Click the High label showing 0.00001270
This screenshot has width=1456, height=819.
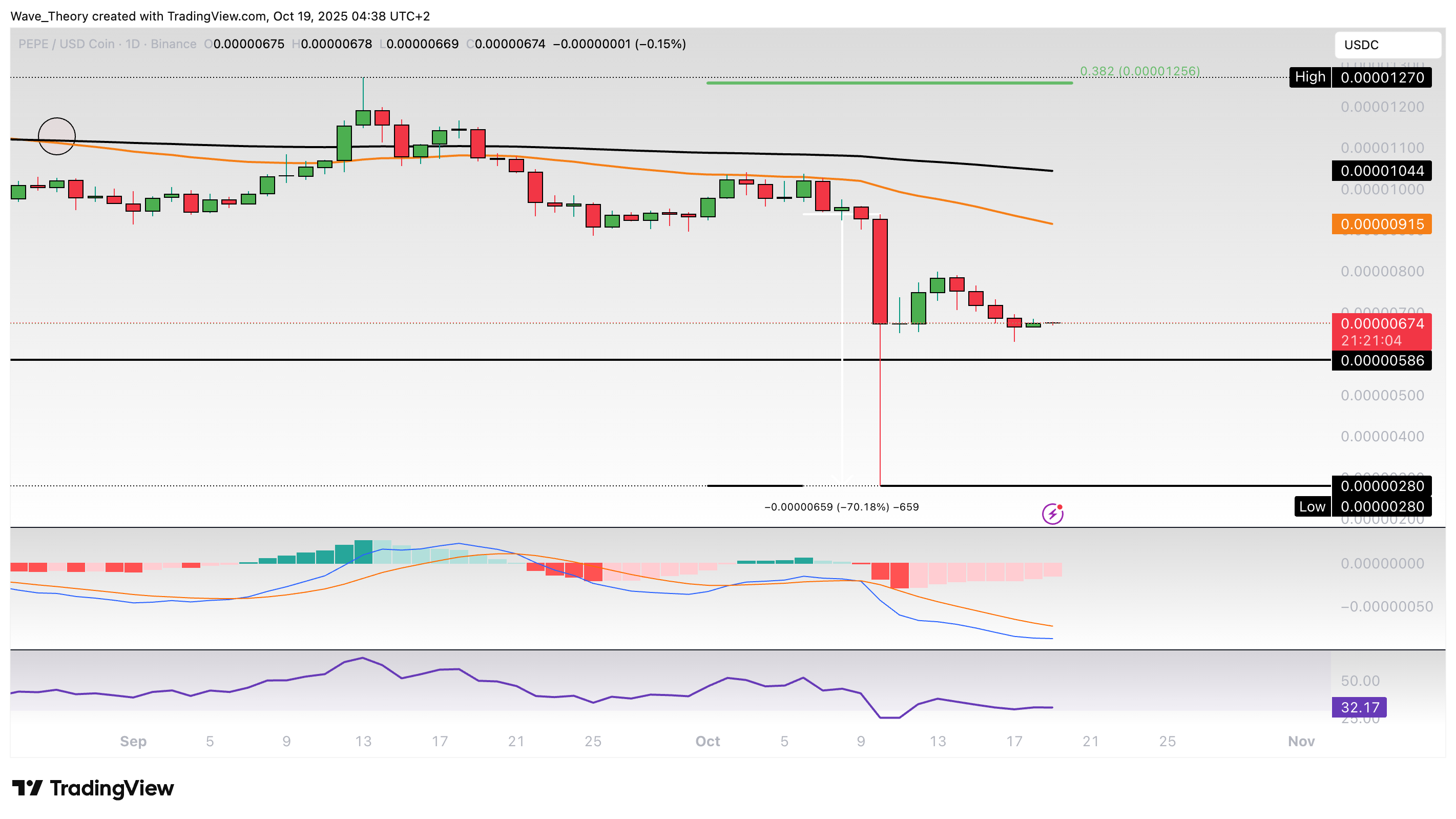pos(1382,77)
